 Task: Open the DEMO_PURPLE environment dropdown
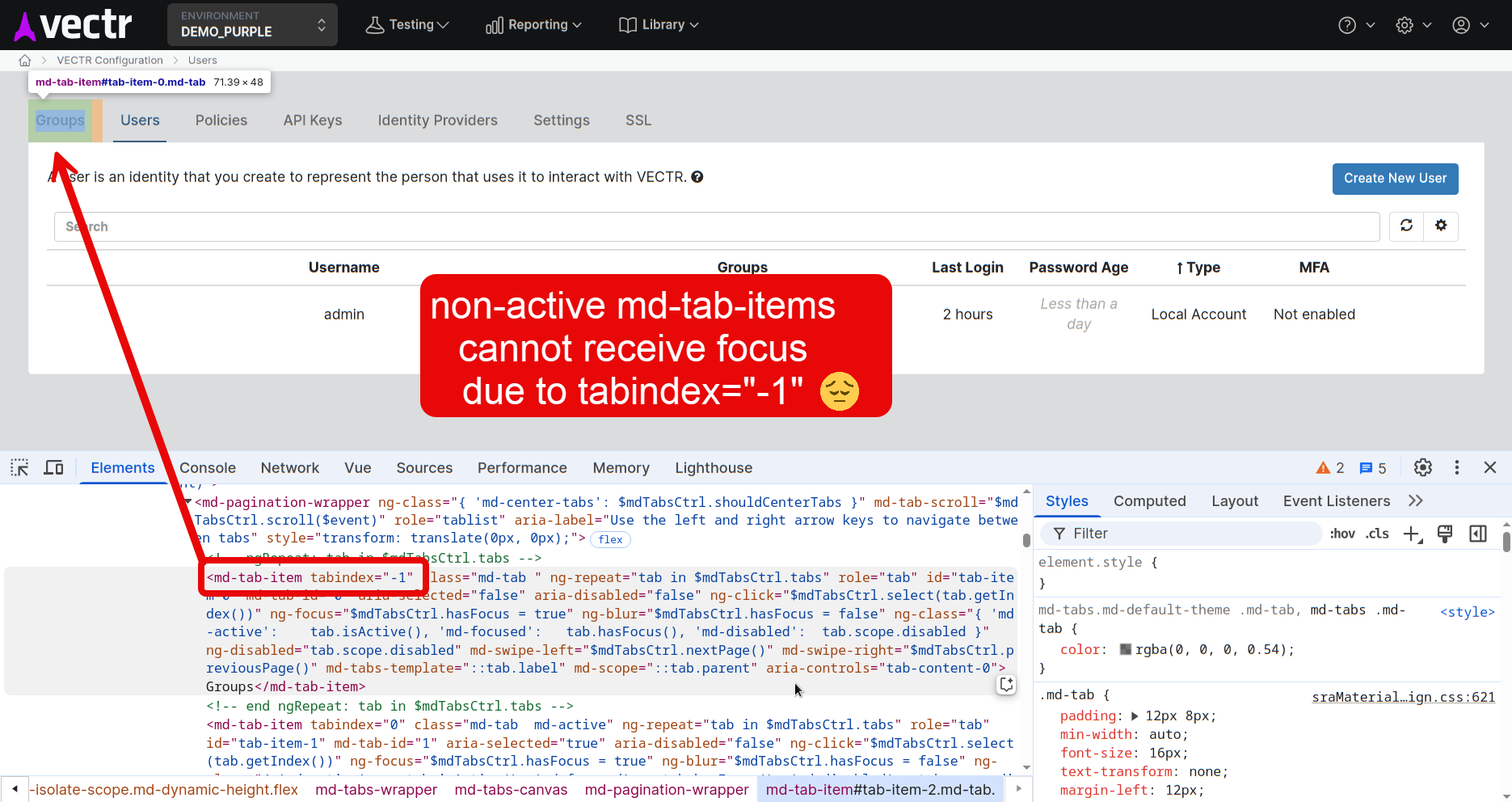coord(252,24)
